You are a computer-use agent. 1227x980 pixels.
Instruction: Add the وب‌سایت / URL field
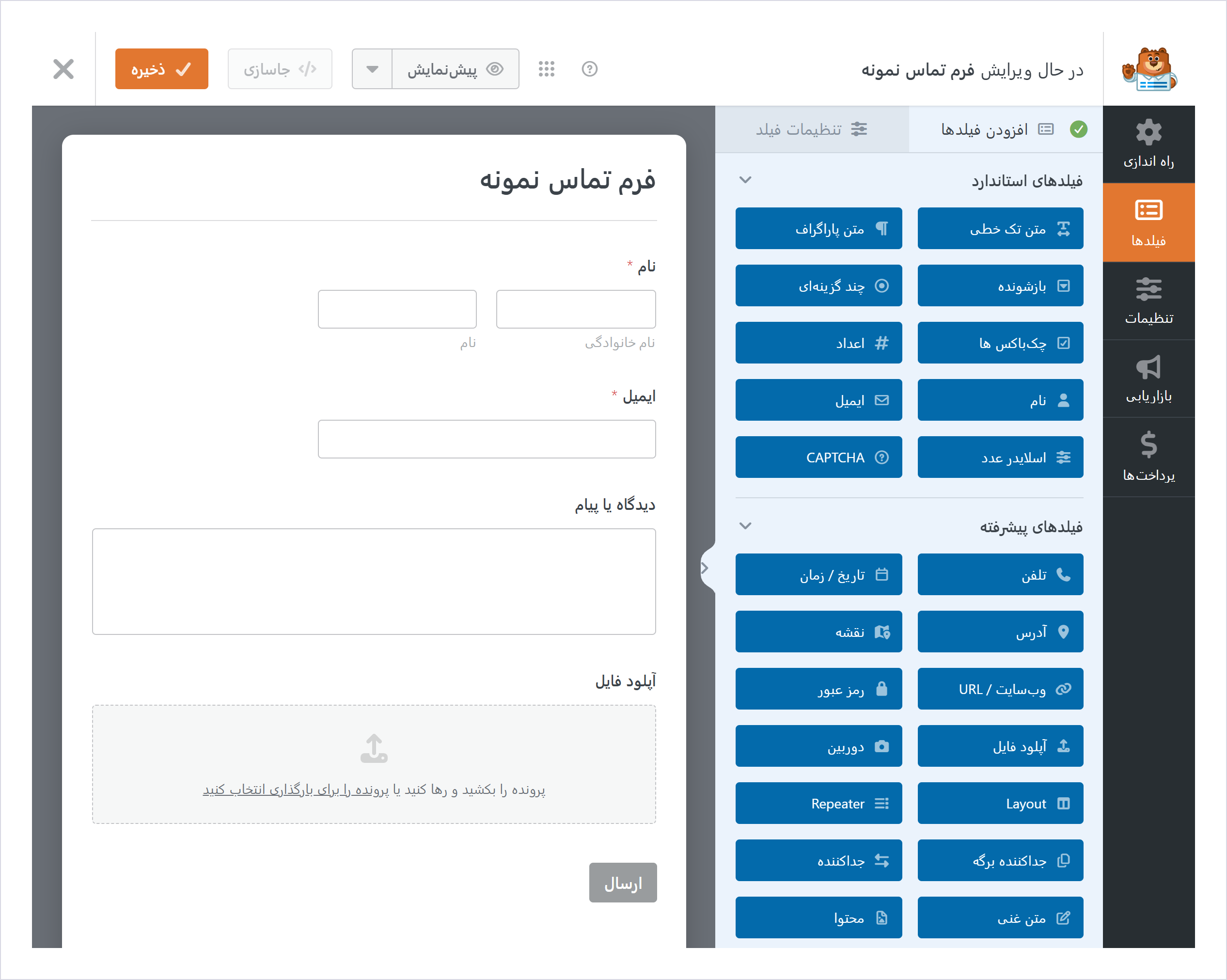[x=1000, y=689]
